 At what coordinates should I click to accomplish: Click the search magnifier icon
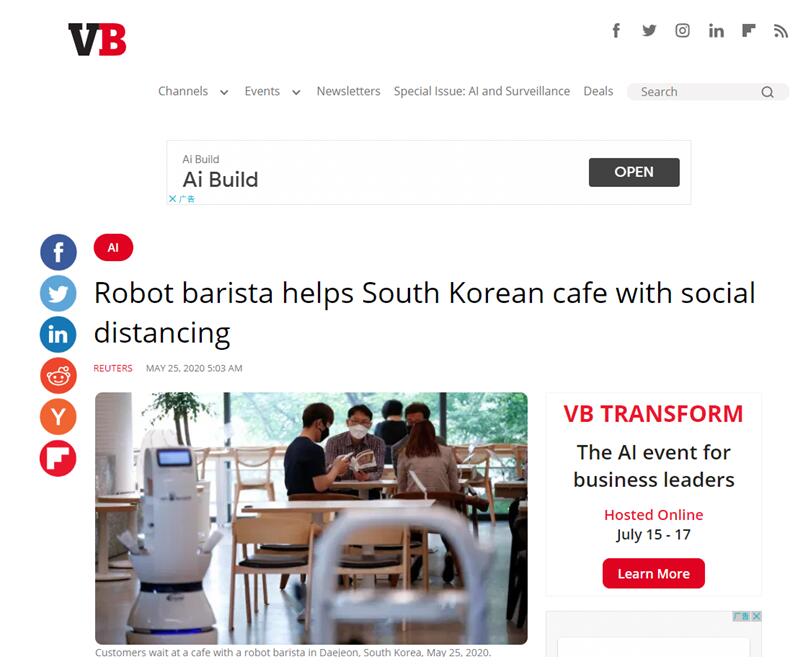tap(768, 92)
